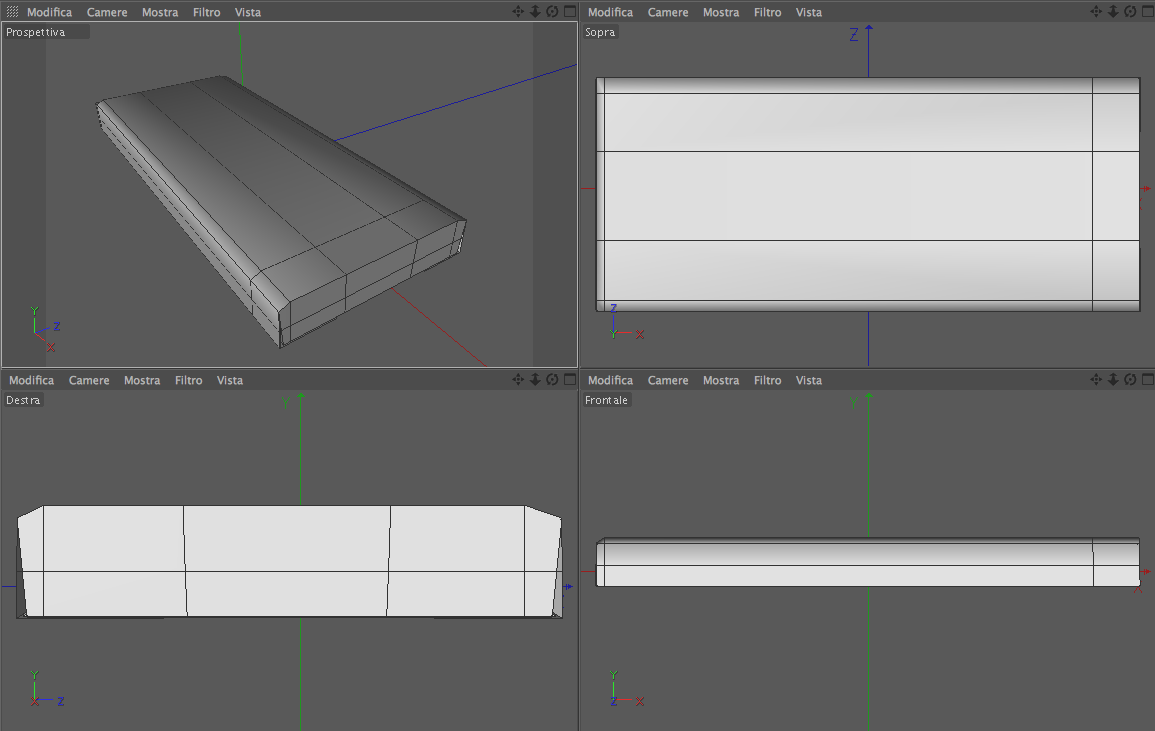Click the rotate-camera icon in the Prospettiva viewport
The image size is (1155, 731).
click(552, 11)
